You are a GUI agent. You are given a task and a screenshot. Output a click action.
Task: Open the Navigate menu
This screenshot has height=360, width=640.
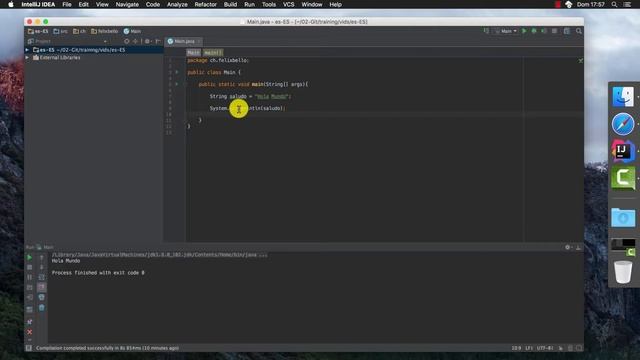point(127,4)
